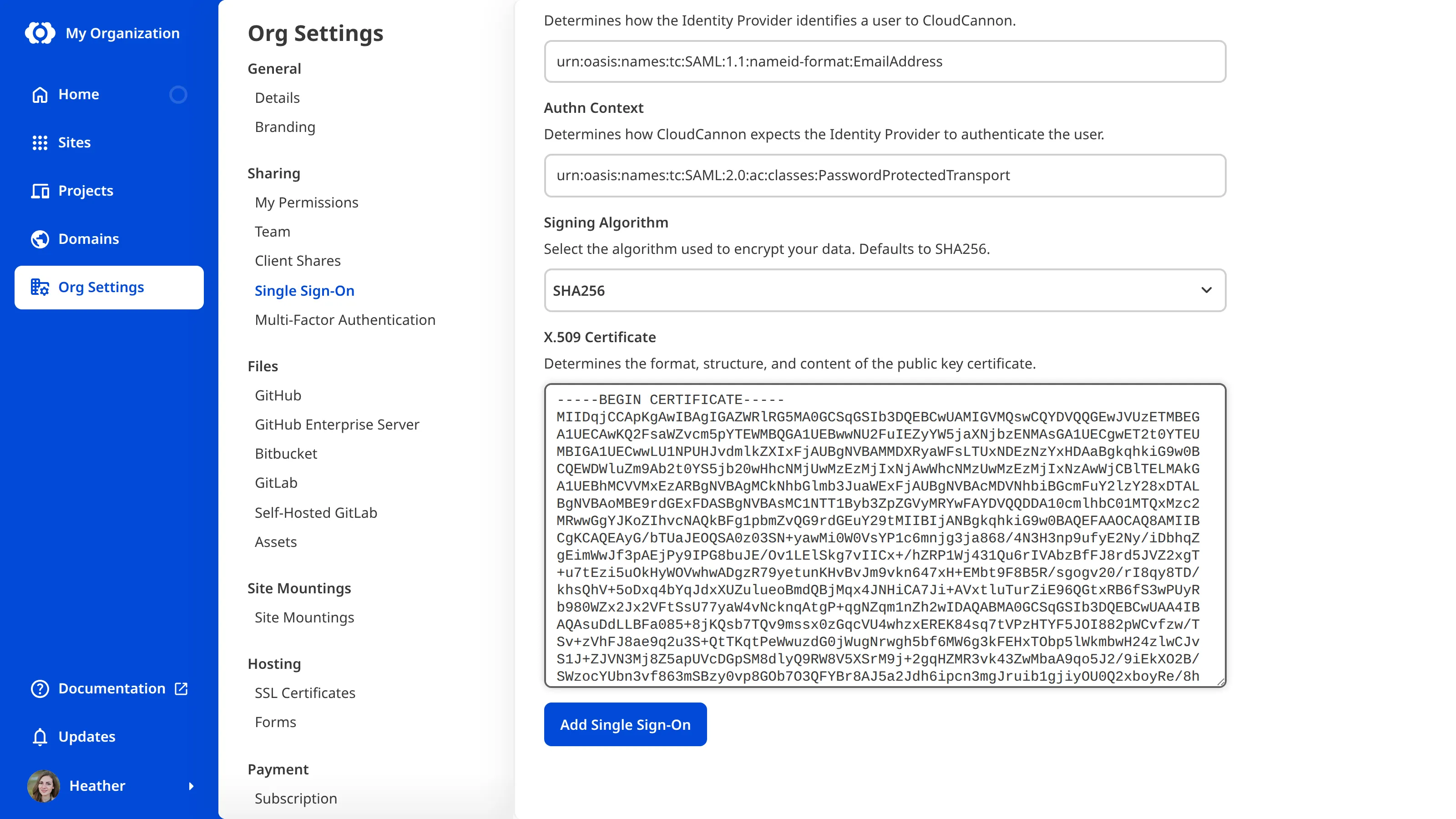Open Team settings page
1456x819 pixels.
[x=273, y=232]
